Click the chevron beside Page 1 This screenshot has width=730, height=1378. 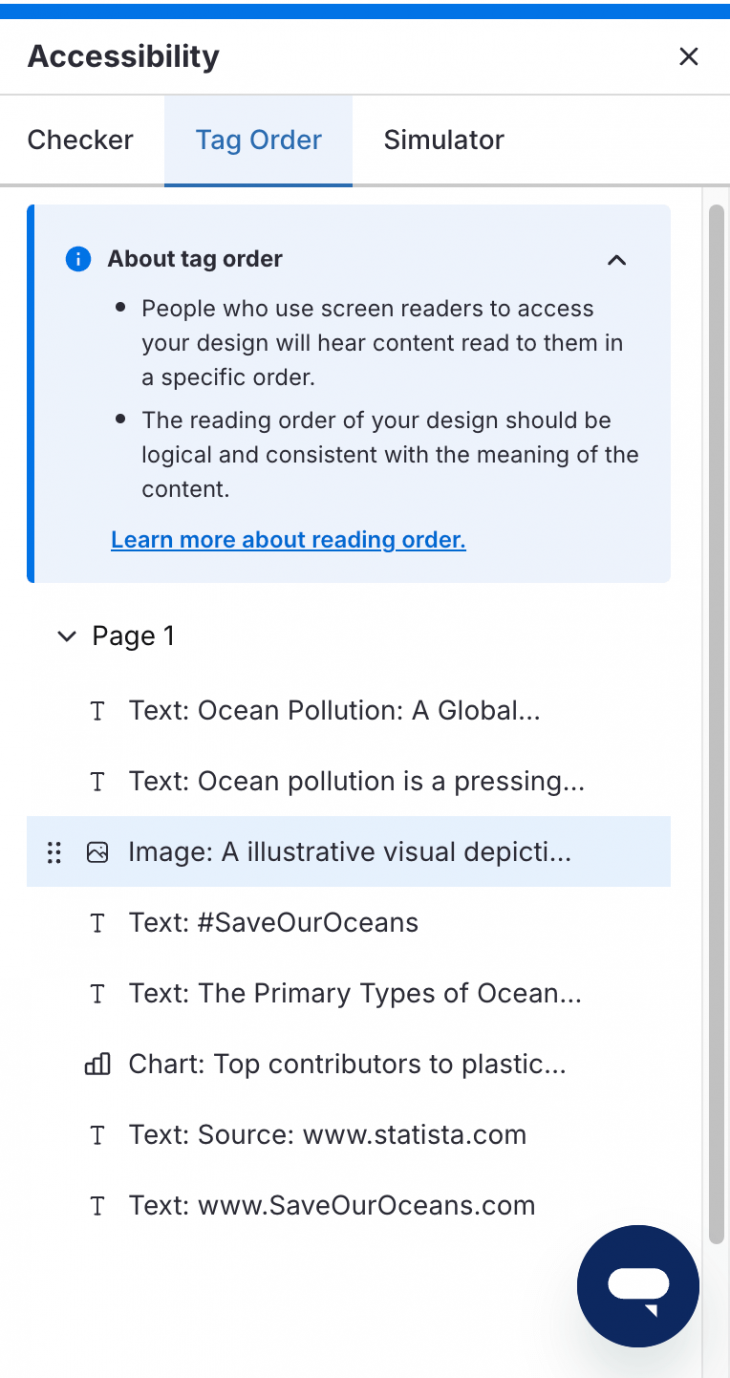(66, 635)
